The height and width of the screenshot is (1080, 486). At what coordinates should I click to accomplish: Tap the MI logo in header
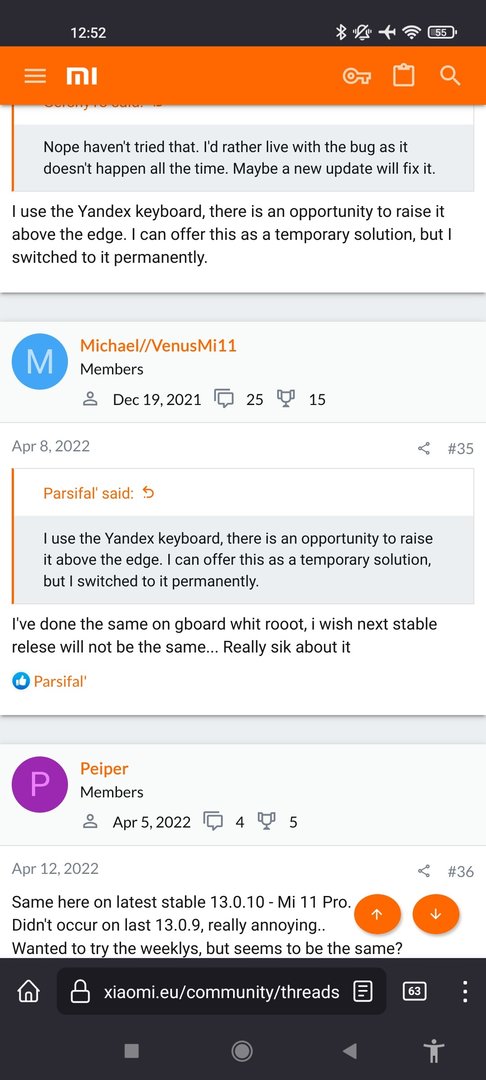tap(81, 76)
